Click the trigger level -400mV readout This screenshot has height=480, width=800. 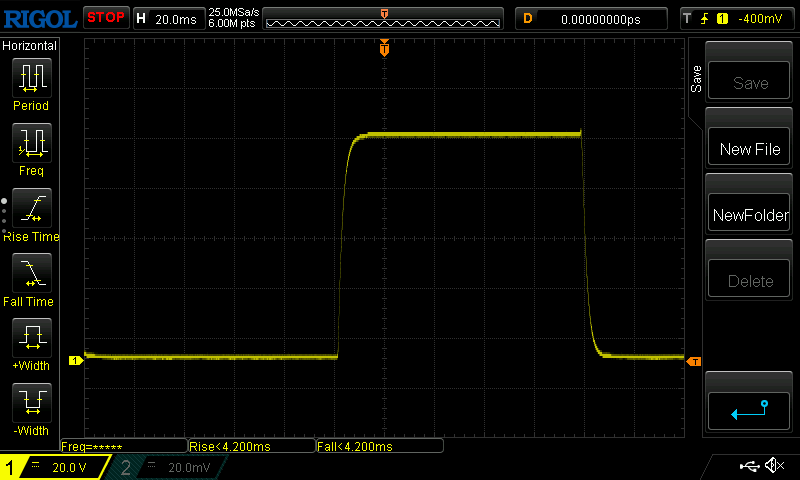pyautogui.click(x=760, y=19)
